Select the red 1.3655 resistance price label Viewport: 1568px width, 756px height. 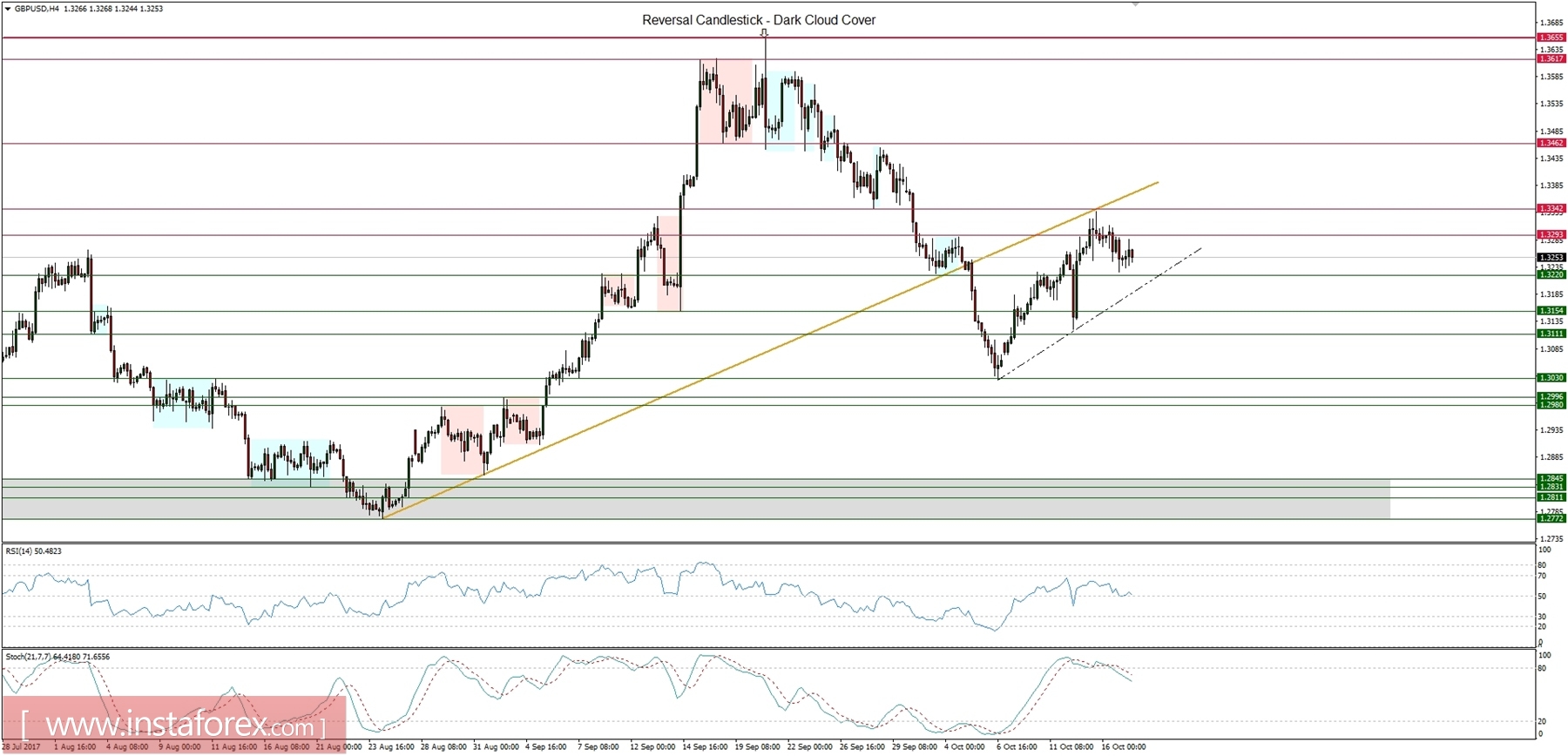point(1551,37)
